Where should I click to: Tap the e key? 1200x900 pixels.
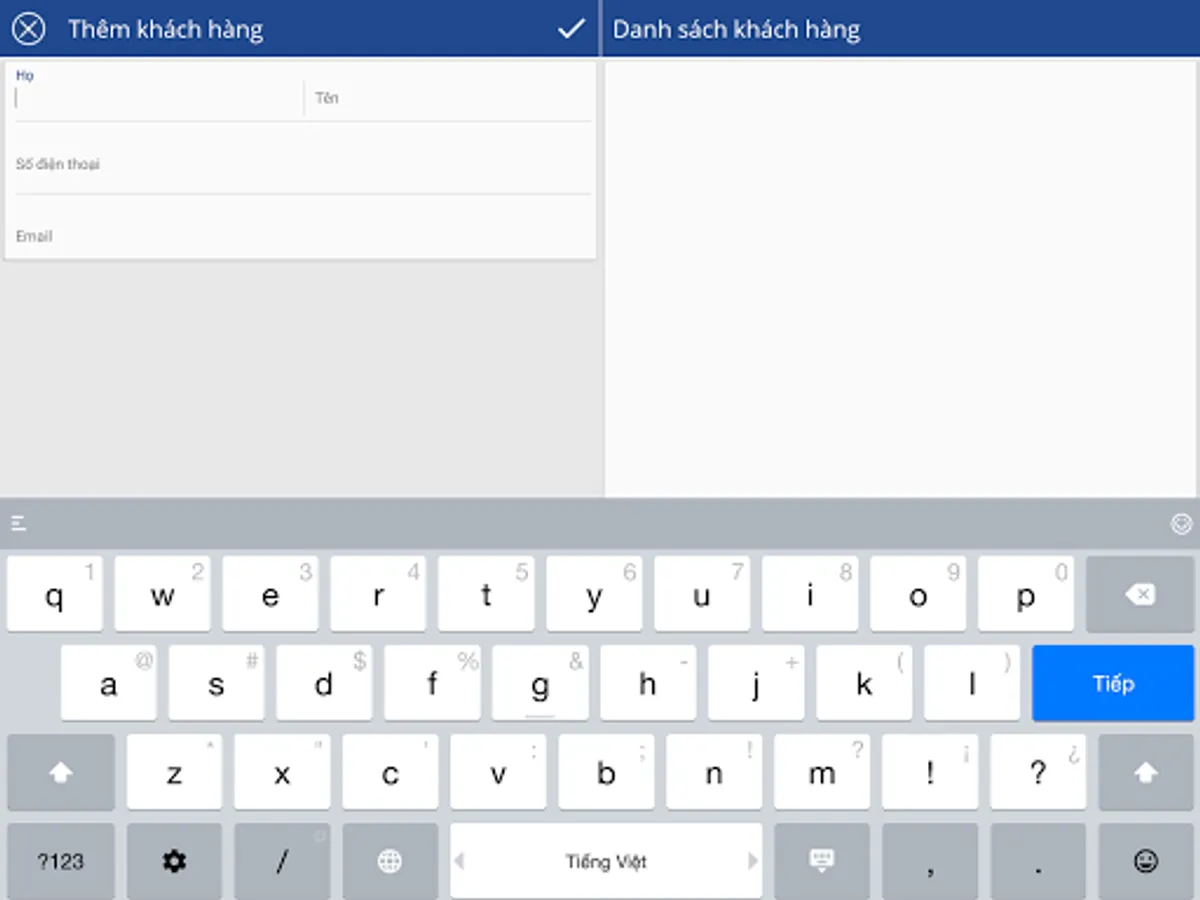(270, 595)
